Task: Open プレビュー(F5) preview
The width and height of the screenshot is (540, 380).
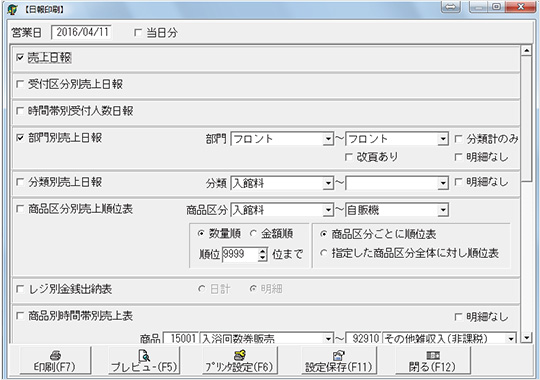Action: (x=144, y=360)
